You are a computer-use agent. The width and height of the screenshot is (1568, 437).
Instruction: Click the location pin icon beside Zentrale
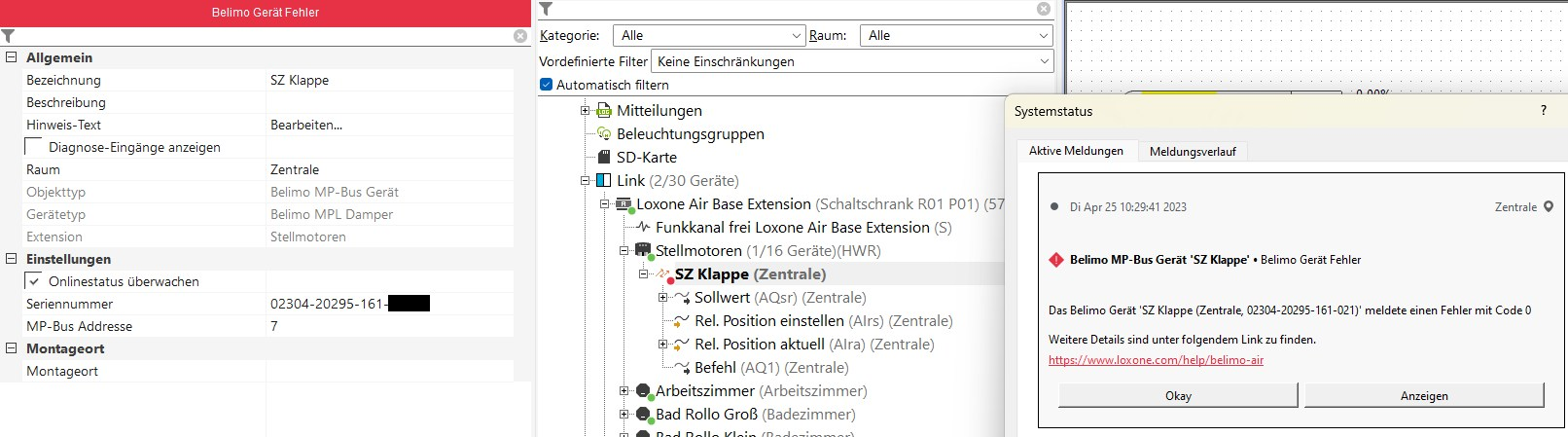pos(1549,206)
